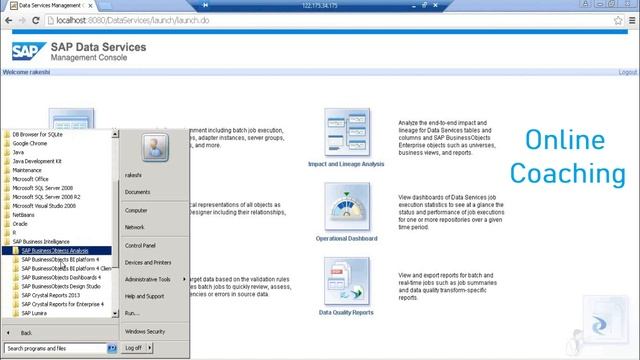Reload the page with the refresh icon
Screen dimensions: 640x360
pyautogui.click(x=36, y=20)
